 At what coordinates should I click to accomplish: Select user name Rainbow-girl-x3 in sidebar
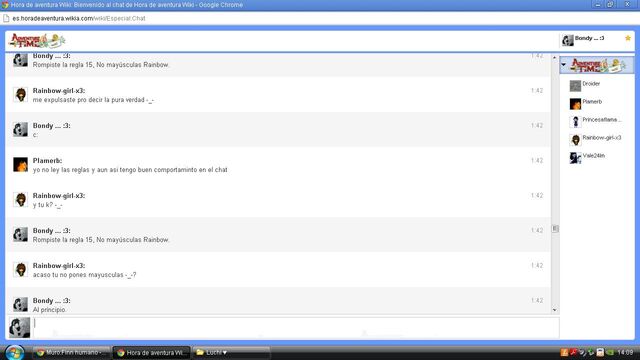coord(602,138)
